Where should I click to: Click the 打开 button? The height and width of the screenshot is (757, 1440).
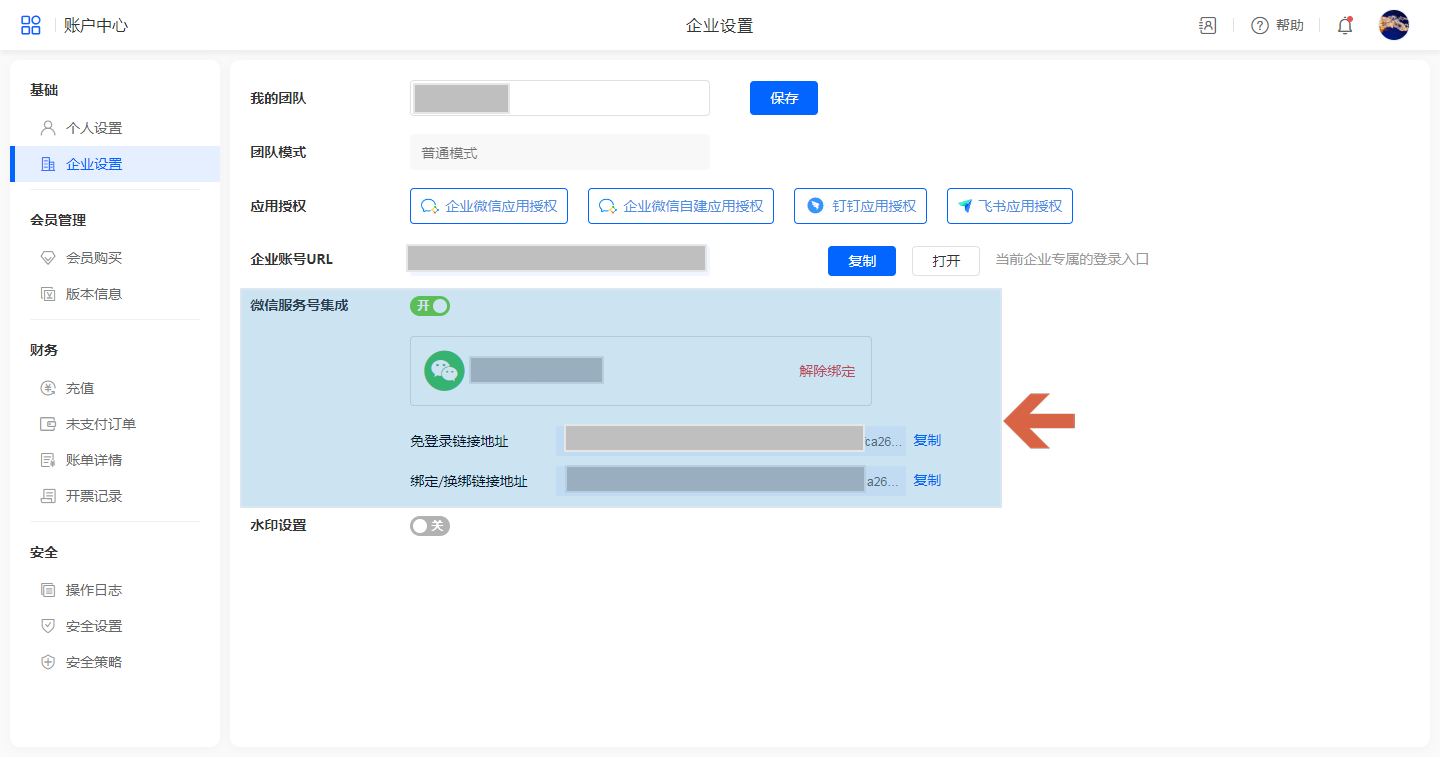pyautogui.click(x=945, y=261)
